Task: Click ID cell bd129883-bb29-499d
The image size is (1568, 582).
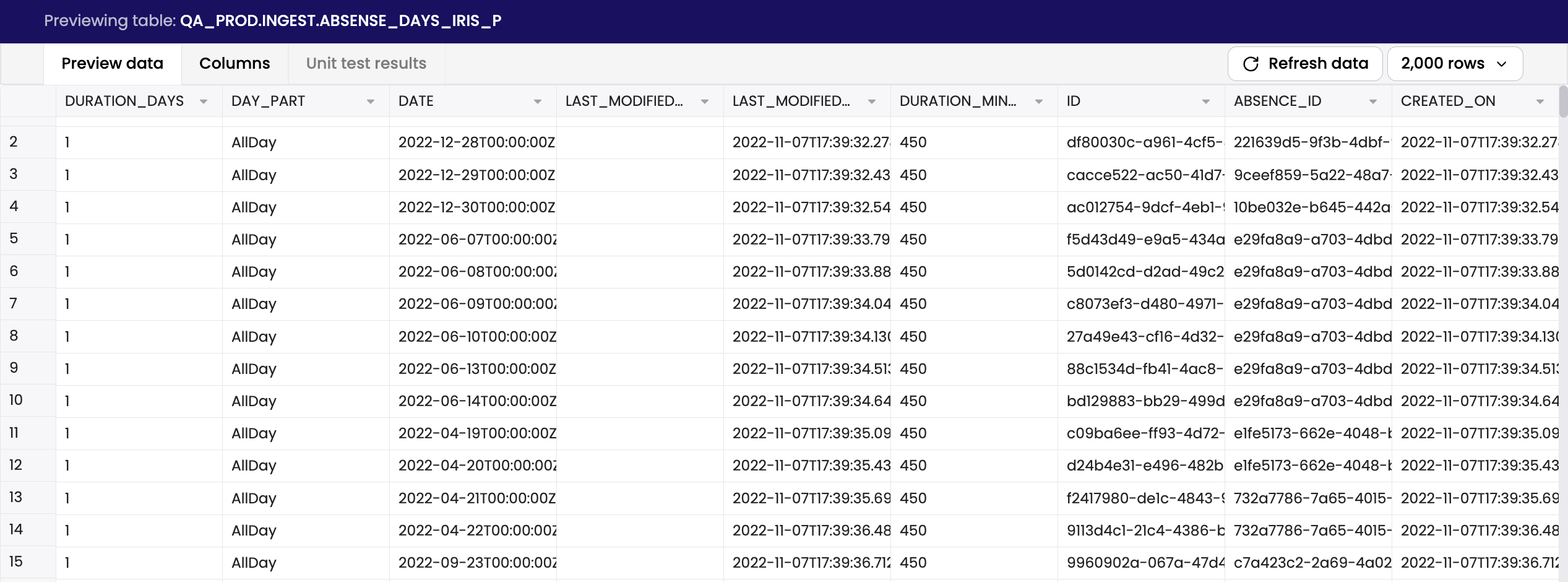Action: tap(1142, 401)
